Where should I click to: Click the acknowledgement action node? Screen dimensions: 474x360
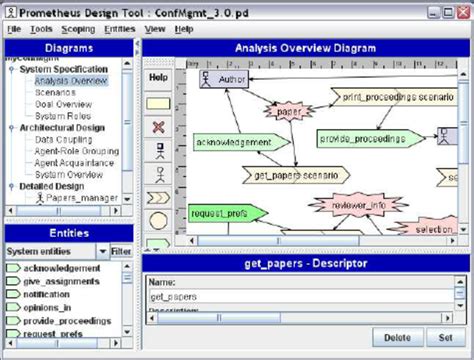point(241,142)
